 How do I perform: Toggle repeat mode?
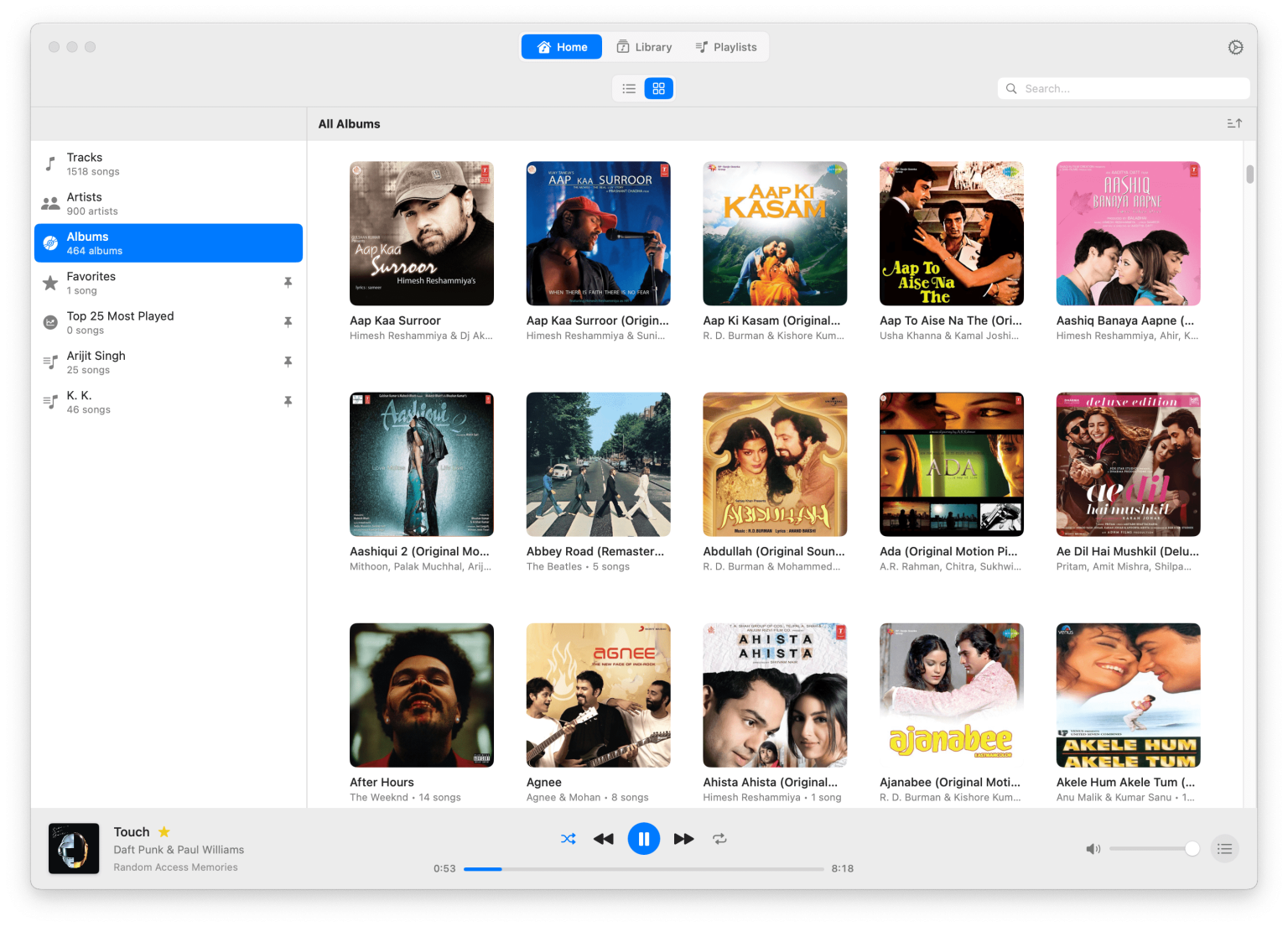719,839
